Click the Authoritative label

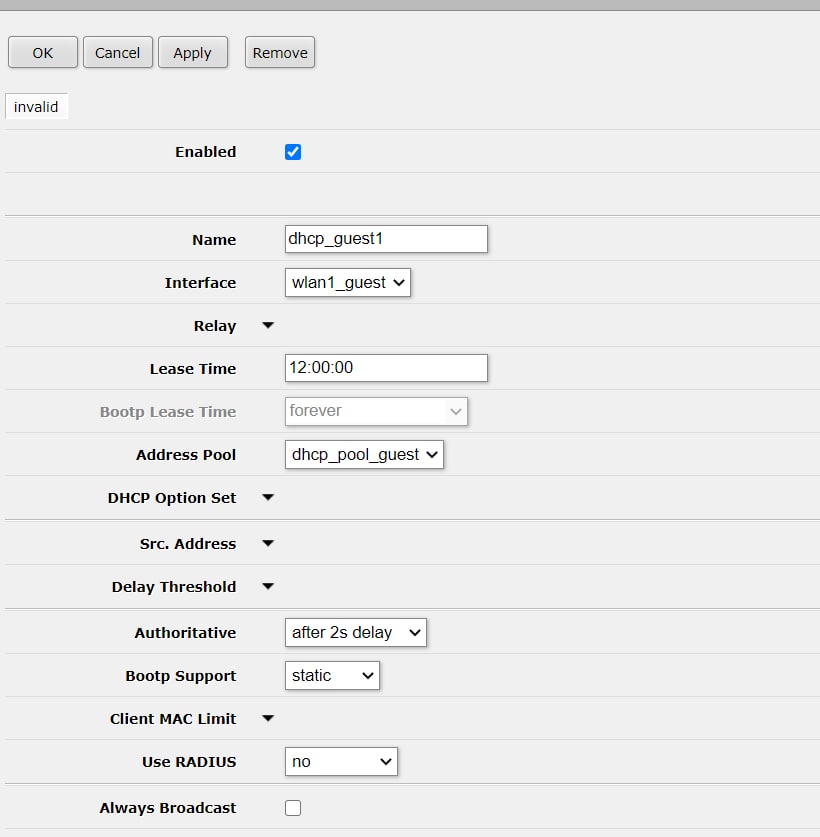click(185, 633)
